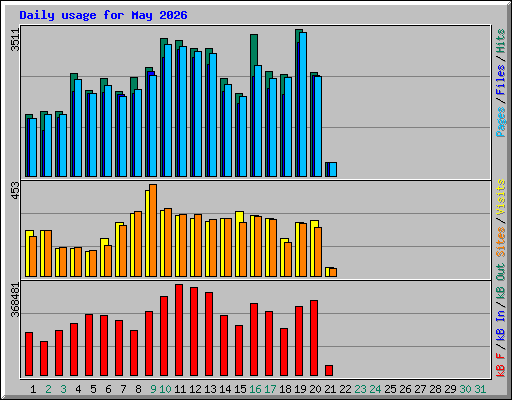Click day label 29 on the axis
512x400 pixels.
pyautogui.click(x=450, y=389)
